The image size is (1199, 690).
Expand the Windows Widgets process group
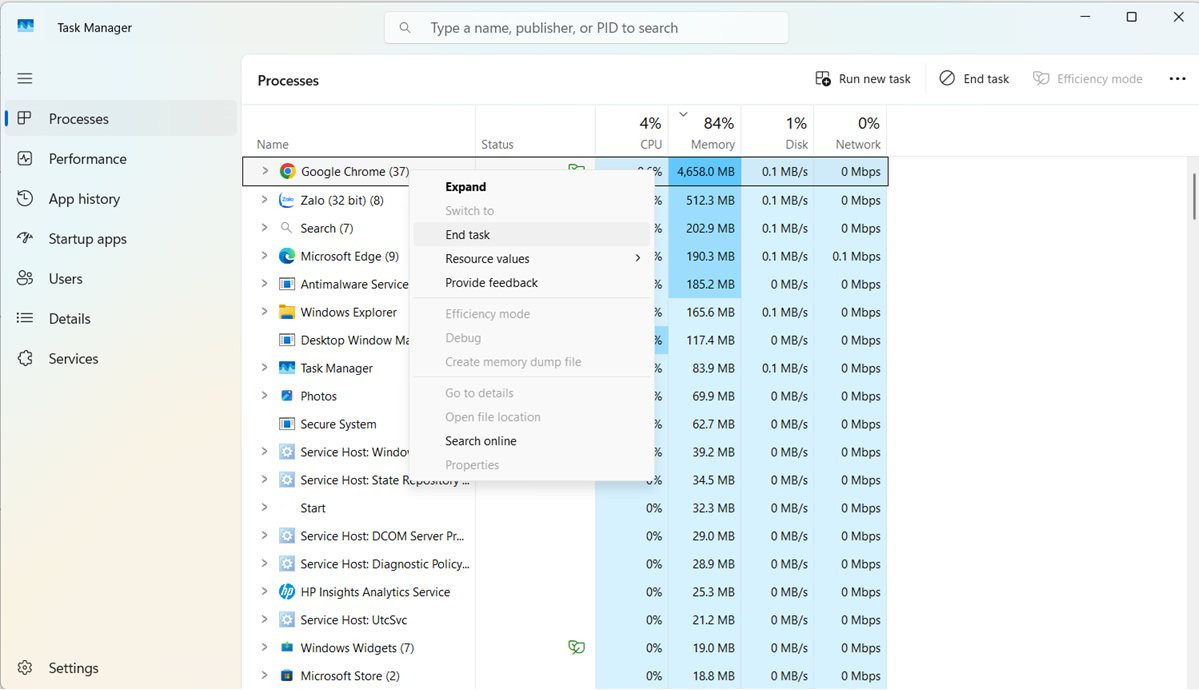tap(264, 647)
